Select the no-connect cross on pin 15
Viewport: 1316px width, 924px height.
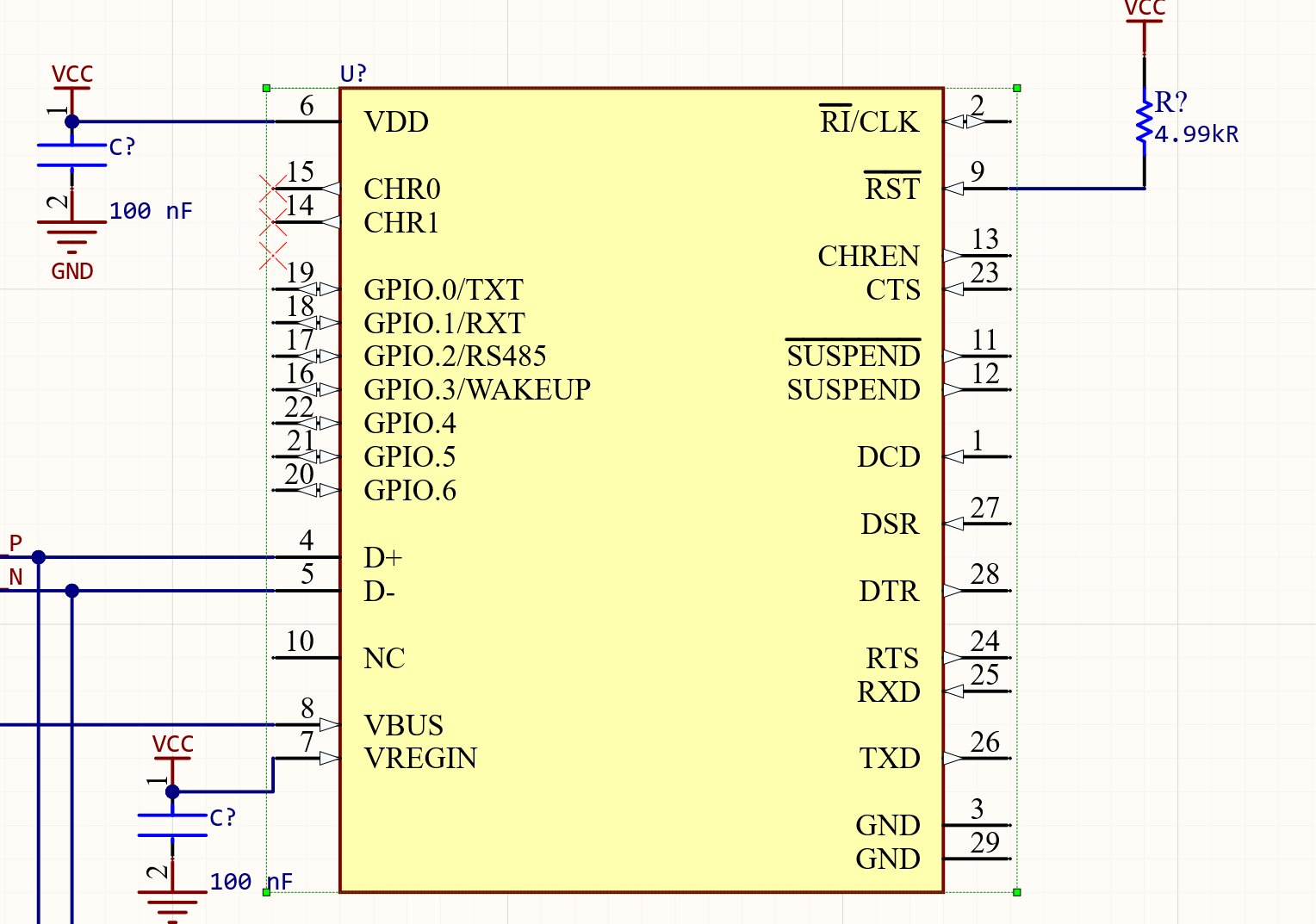(x=273, y=189)
